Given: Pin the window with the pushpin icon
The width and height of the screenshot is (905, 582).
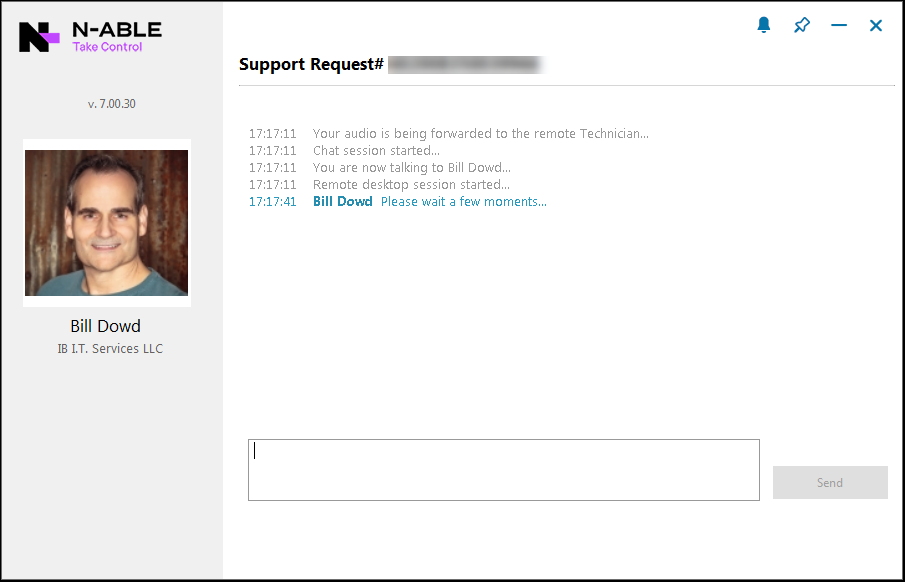Looking at the screenshot, I should coord(802,25).
